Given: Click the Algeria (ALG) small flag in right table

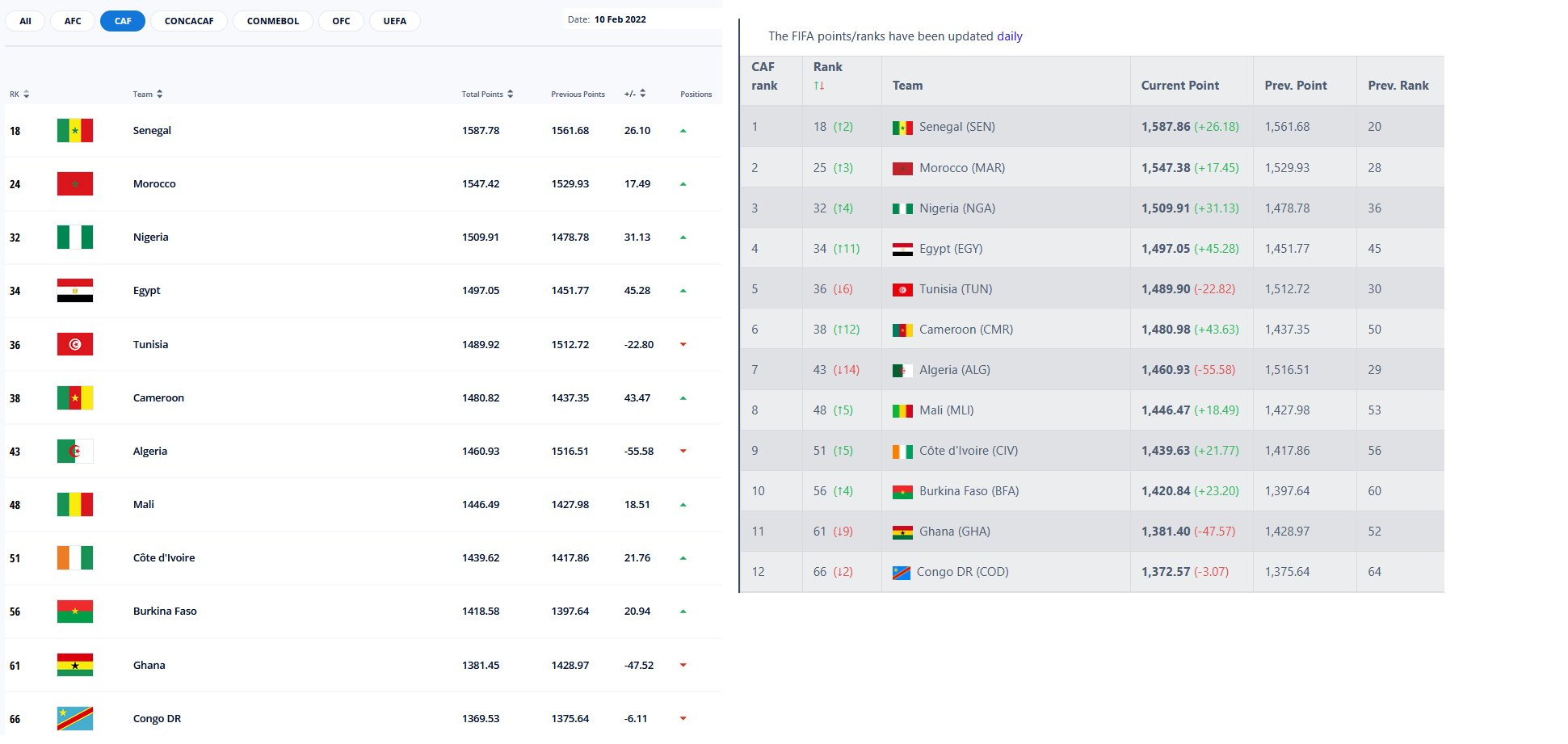Looking at the screenshot, I should point(902,370).
